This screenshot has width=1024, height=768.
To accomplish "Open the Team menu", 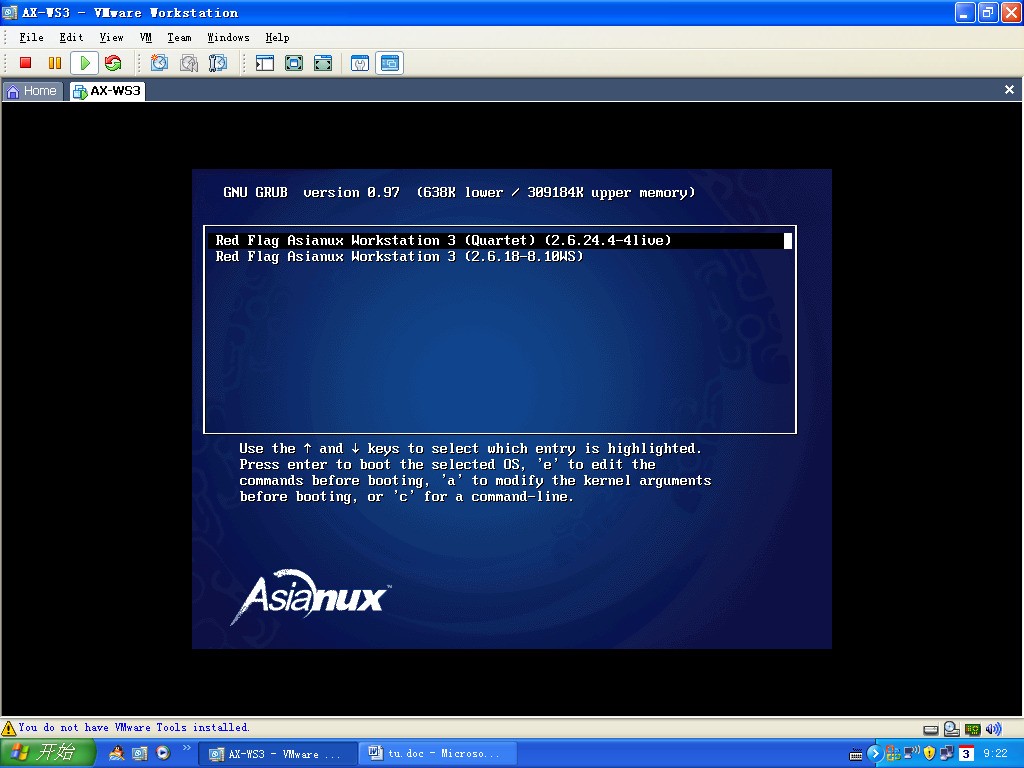I will (179, 37).
